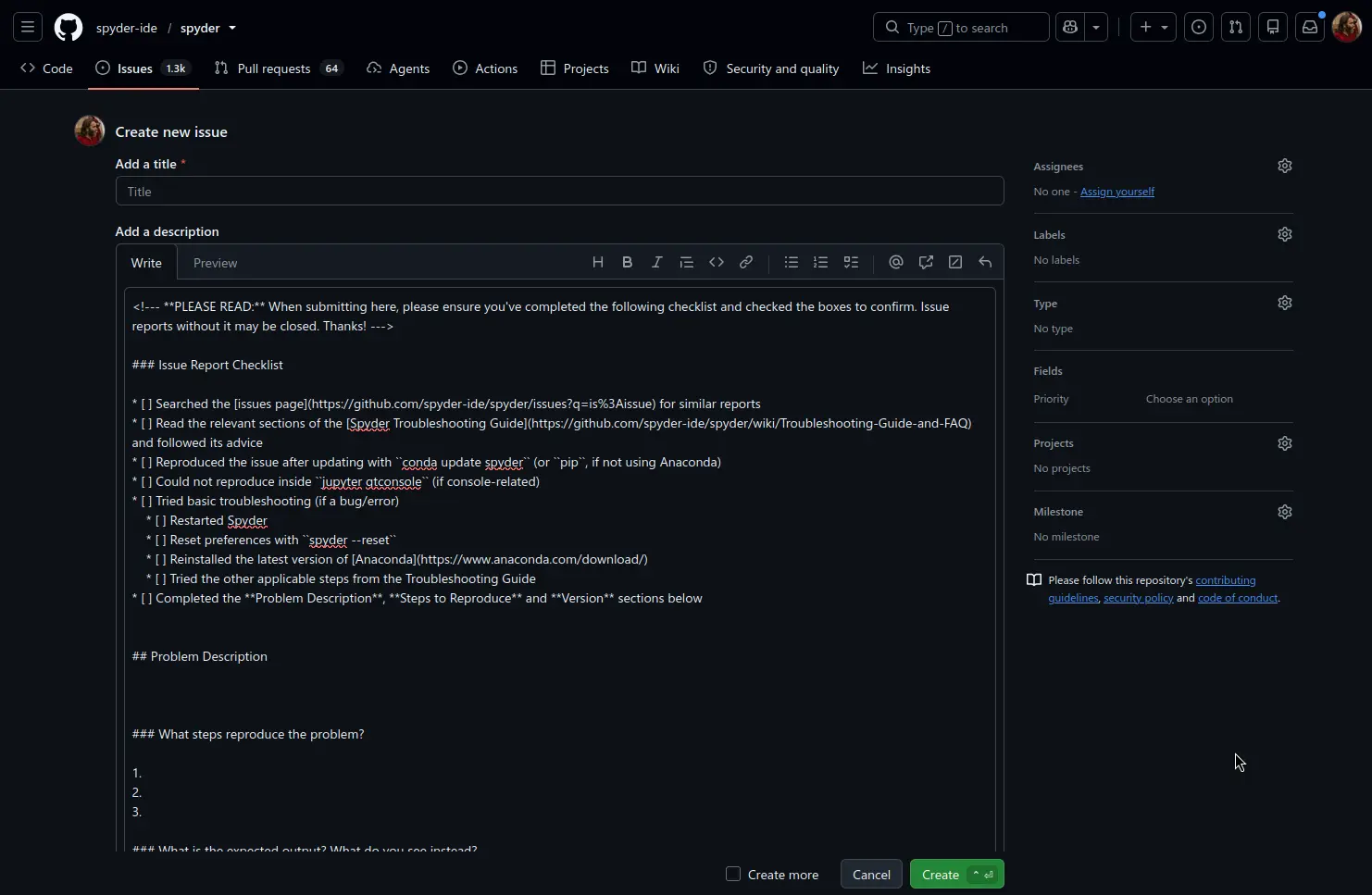The height and width of the screenshot is (895, 1372).
Task: Expand the Copilot dropdown arrow
Action: 1096,28
